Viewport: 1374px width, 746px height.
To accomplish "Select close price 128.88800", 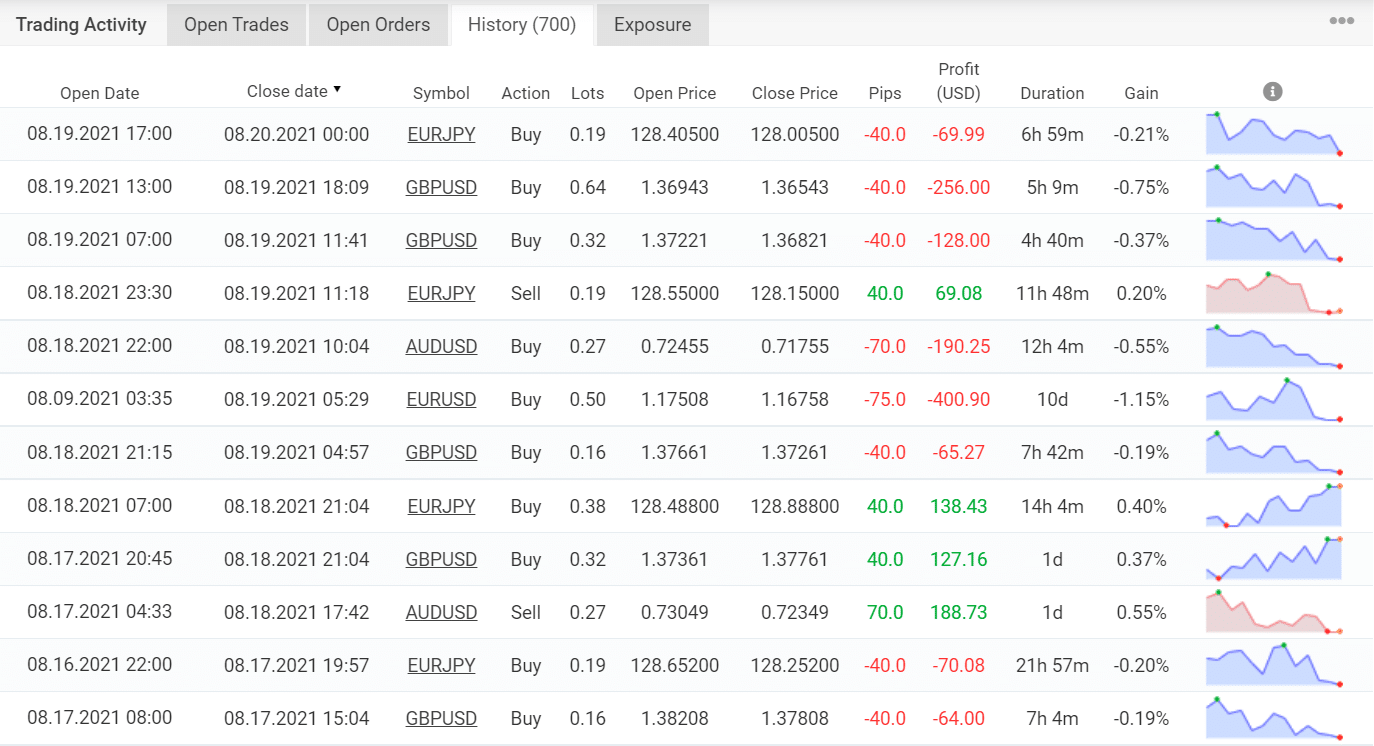I will (795, 506).
